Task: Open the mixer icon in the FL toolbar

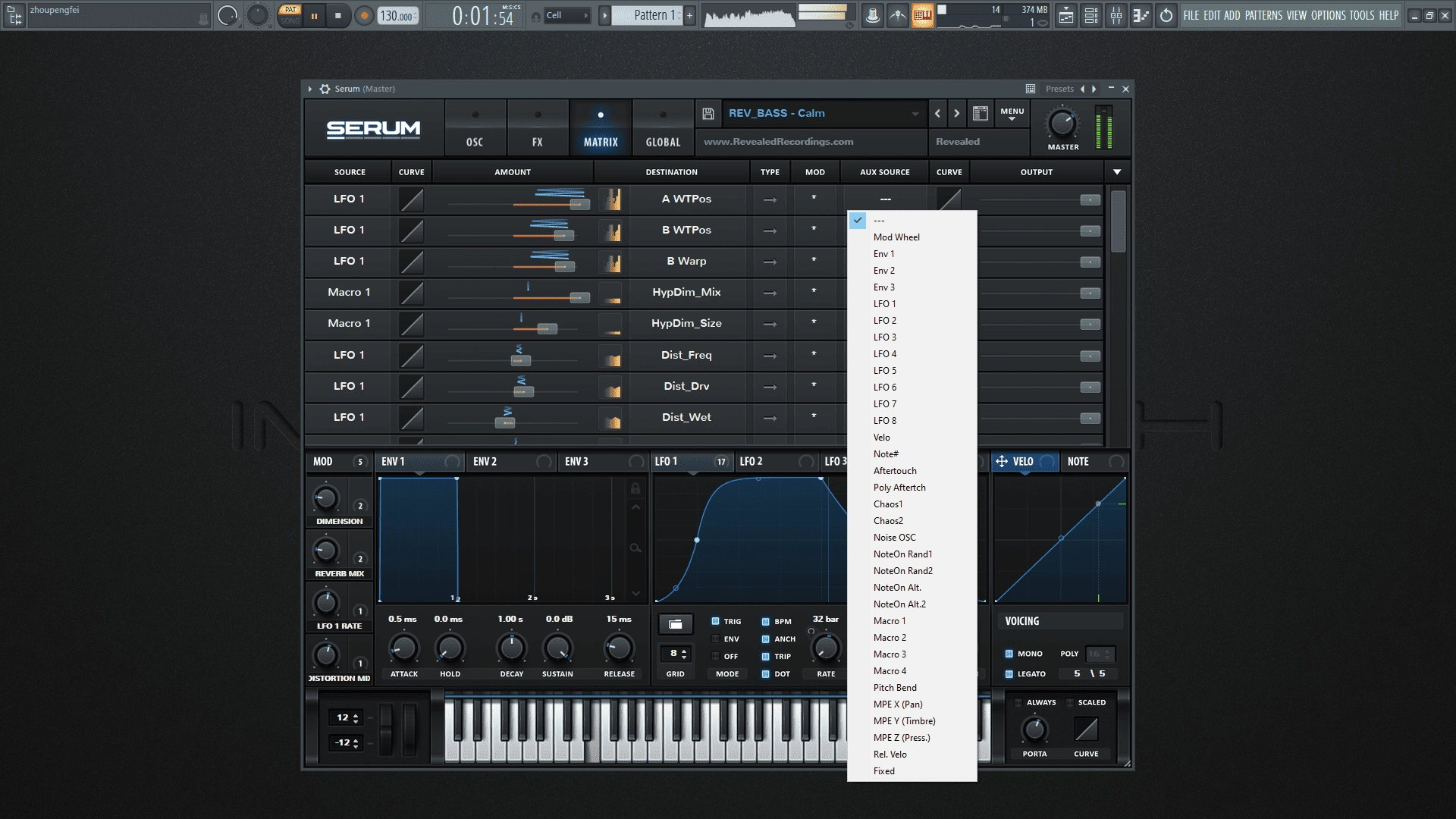Action: click(1116, 15)
